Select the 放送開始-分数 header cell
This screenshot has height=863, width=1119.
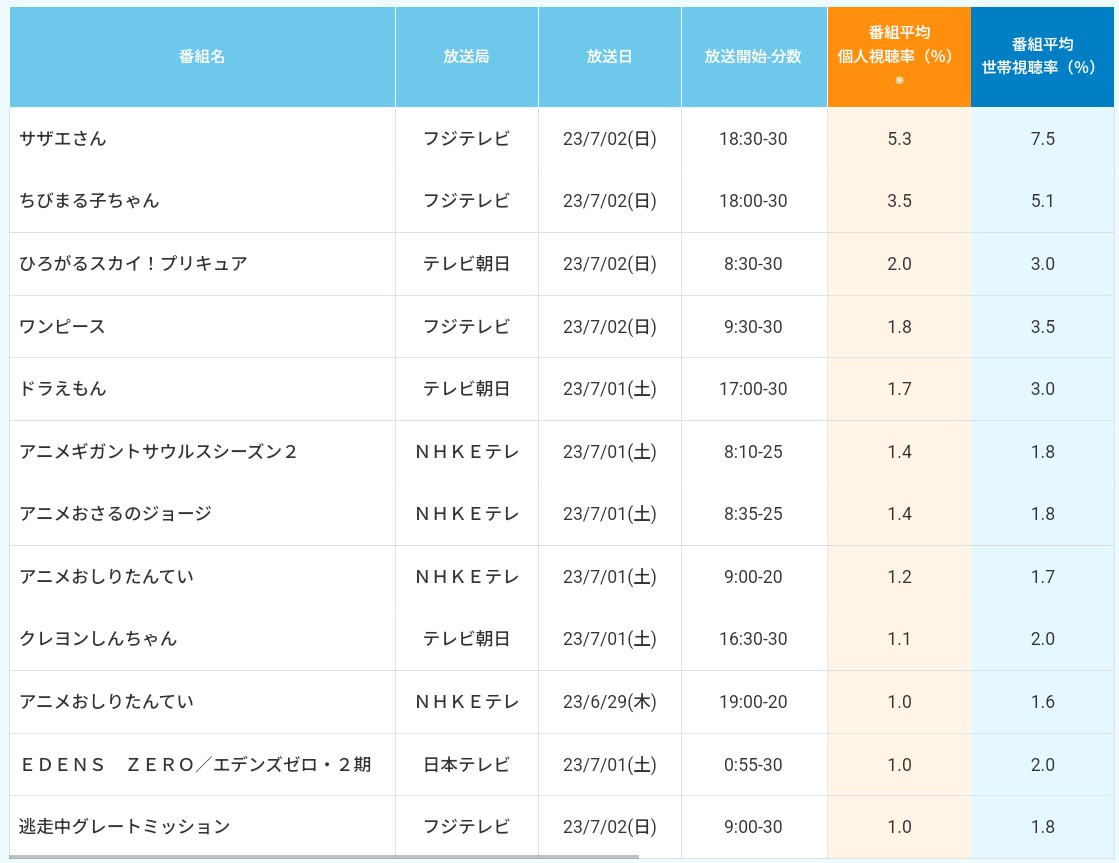tap(754, 56)
